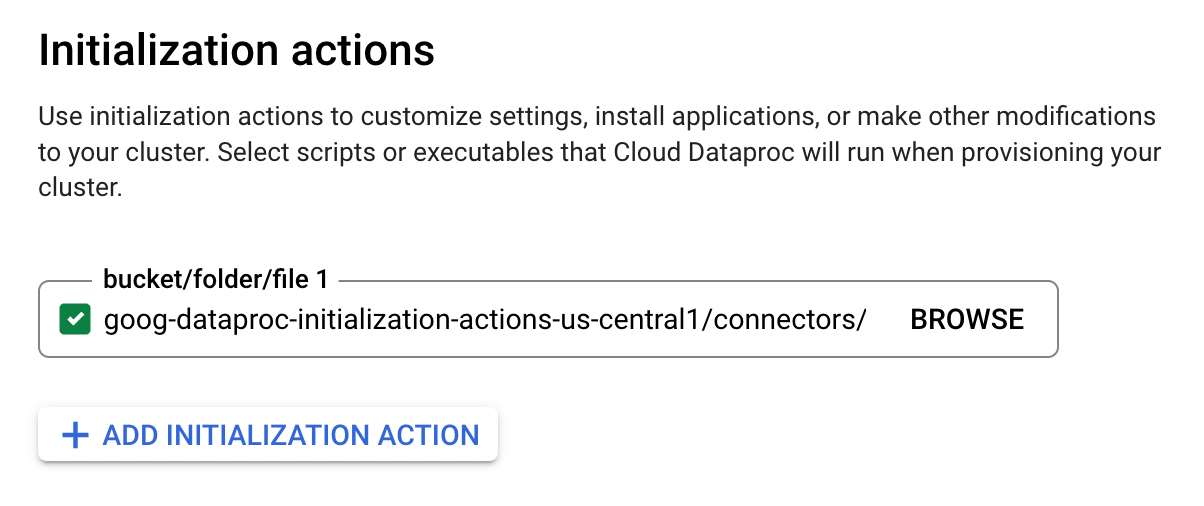The image size is (1204, 506).
Task: Click the word "cluster." ending the description
Action: point(80,188)
